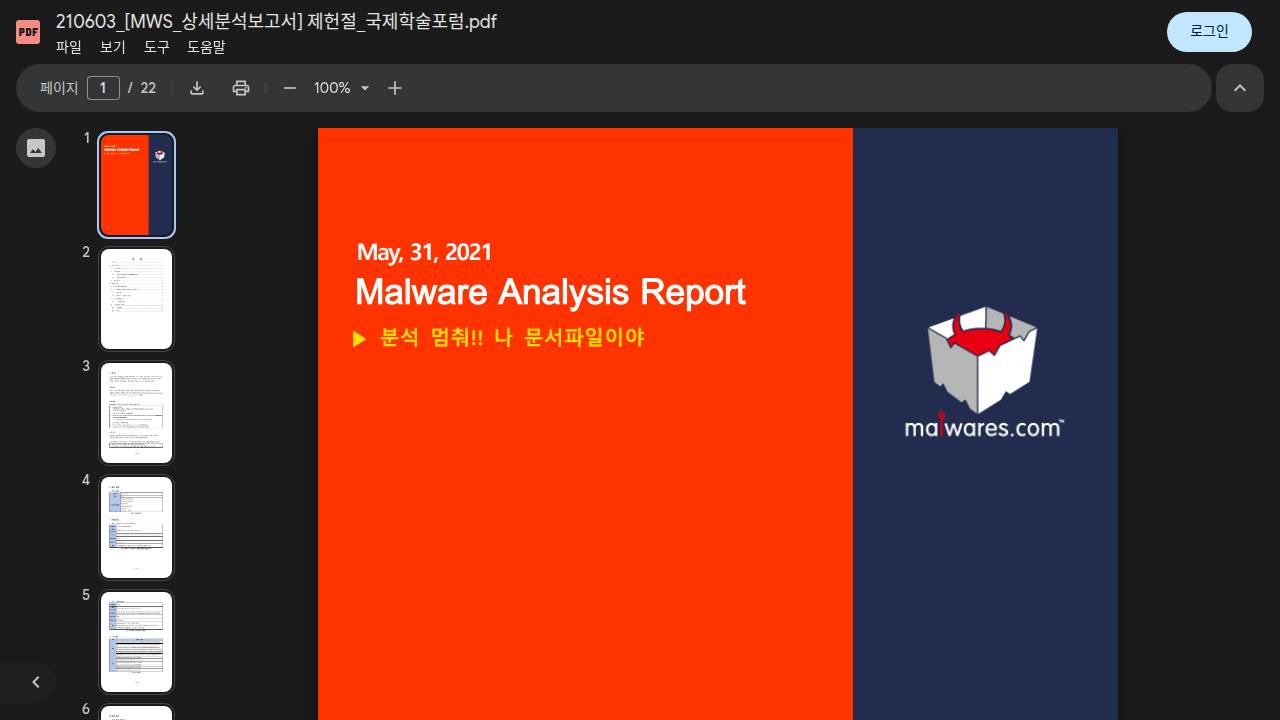Viewport: 1280px width, 720px height.
Task: Click the malwares.com logo
Action: click(x=984, y=372)
